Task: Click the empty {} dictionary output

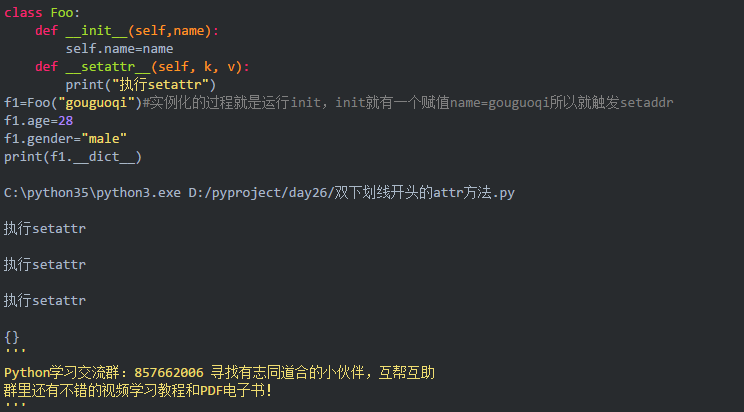Action: (12, 337)
